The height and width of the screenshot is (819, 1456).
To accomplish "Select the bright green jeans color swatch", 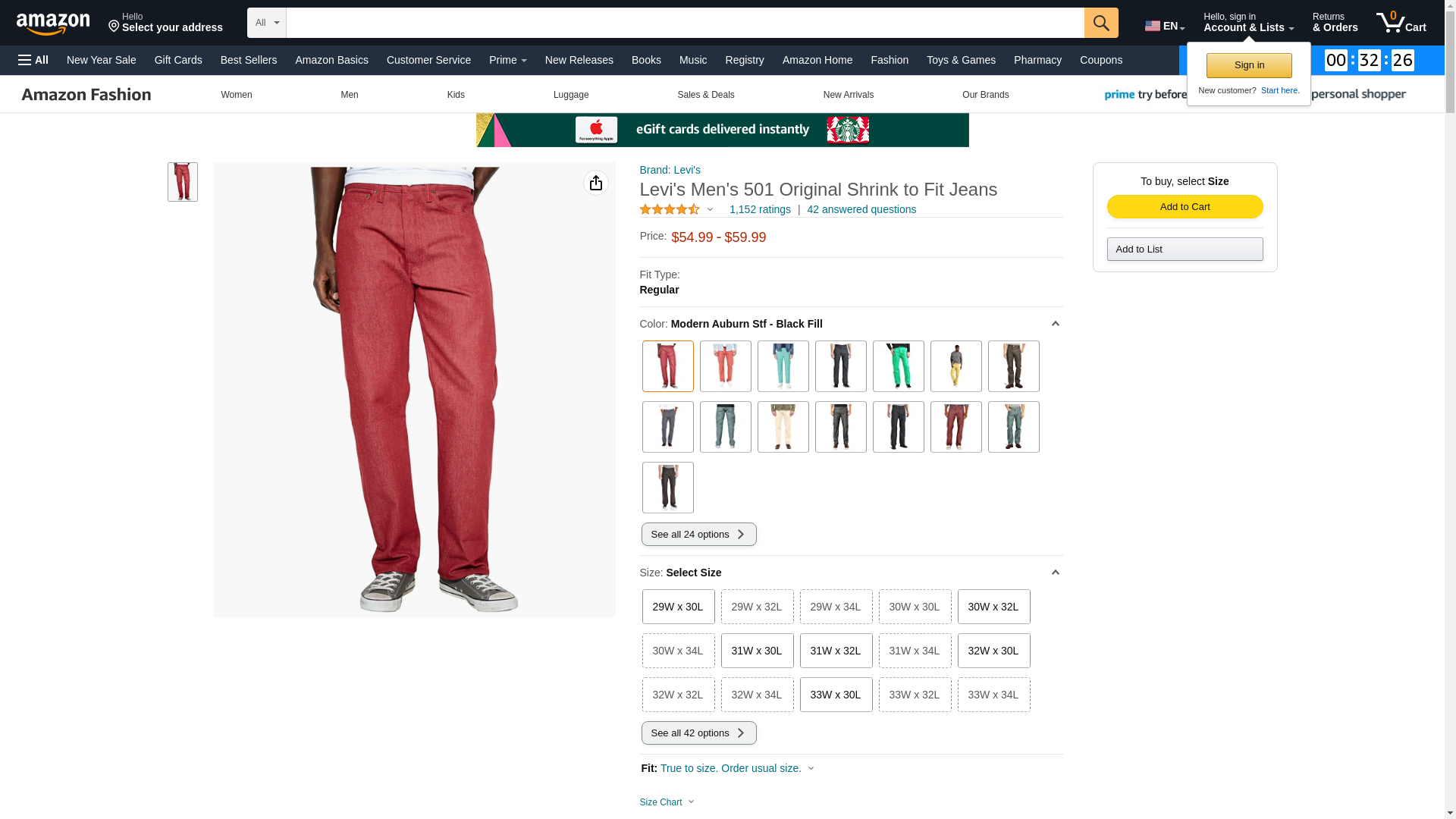I will click(x=898, y=366).
